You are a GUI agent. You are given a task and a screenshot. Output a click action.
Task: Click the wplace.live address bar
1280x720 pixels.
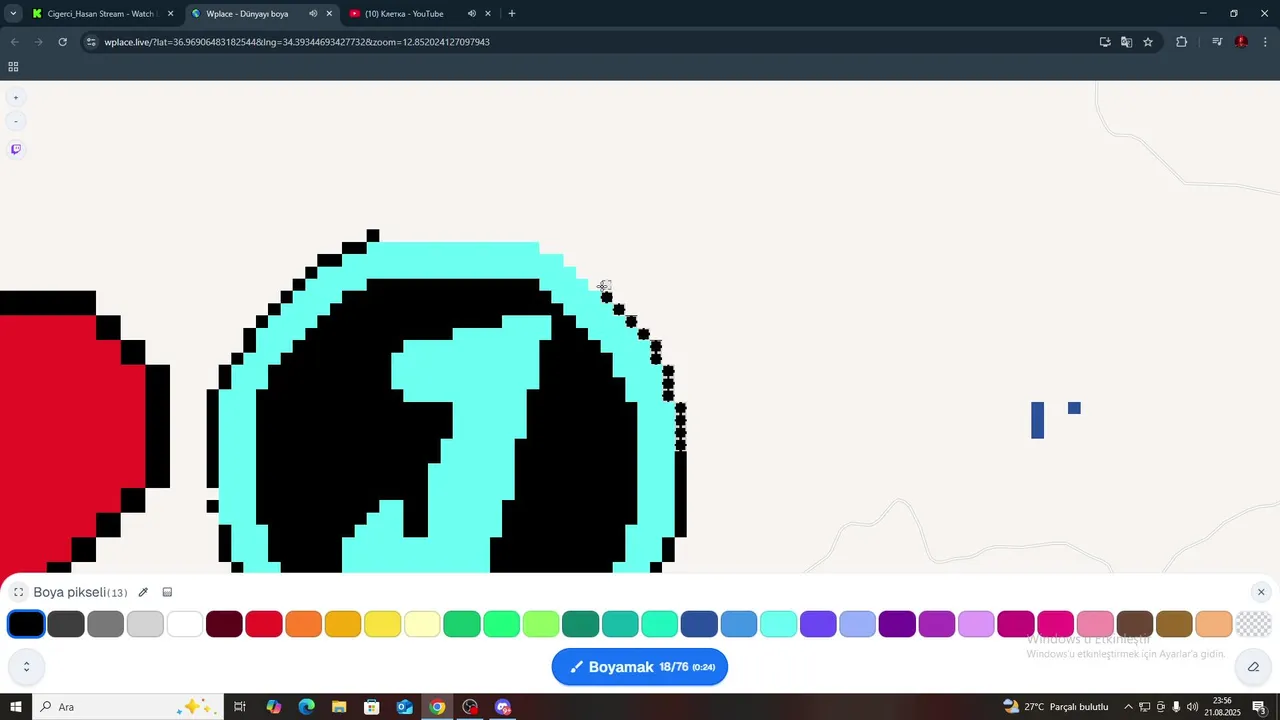pyautogui.click(x=590, y=42)
